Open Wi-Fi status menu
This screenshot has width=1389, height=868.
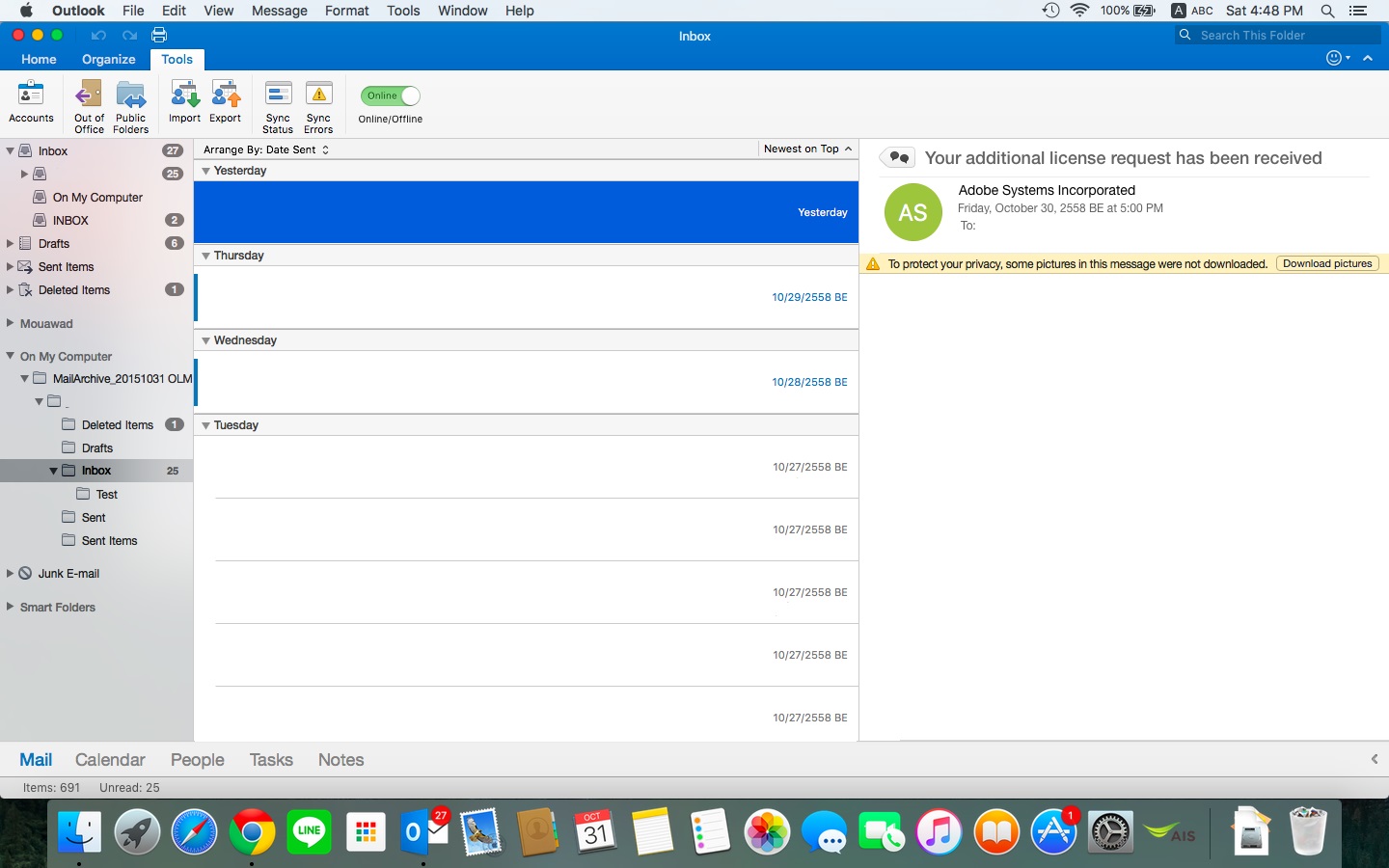1079,11
